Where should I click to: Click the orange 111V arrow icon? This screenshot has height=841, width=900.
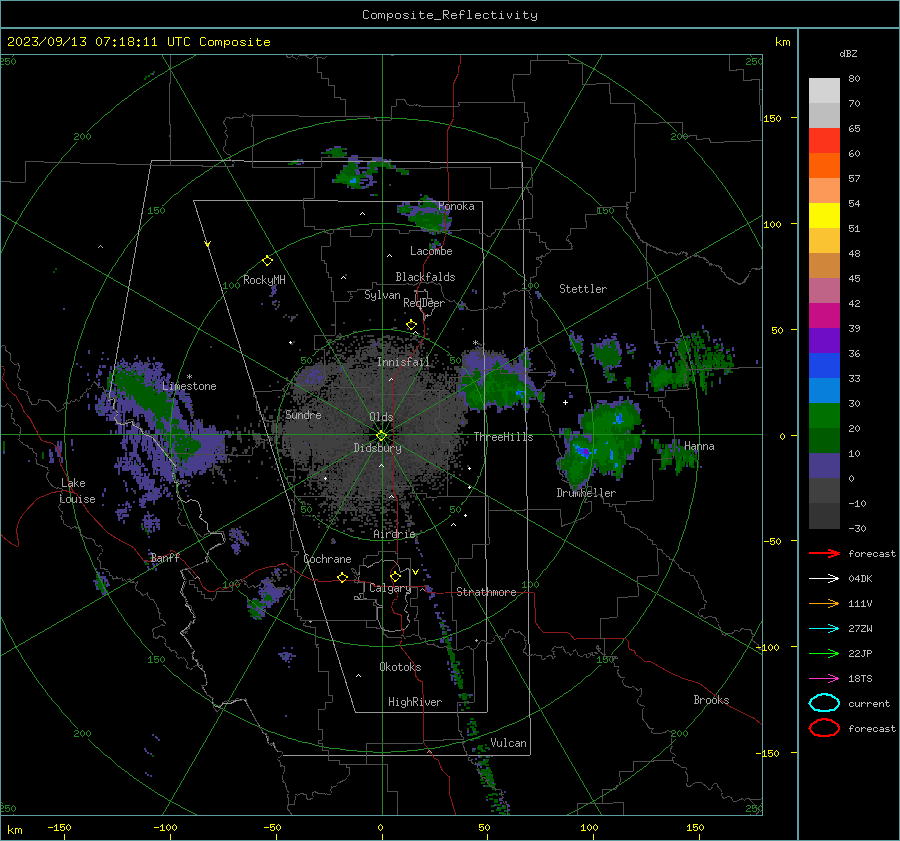pos(824,603)
